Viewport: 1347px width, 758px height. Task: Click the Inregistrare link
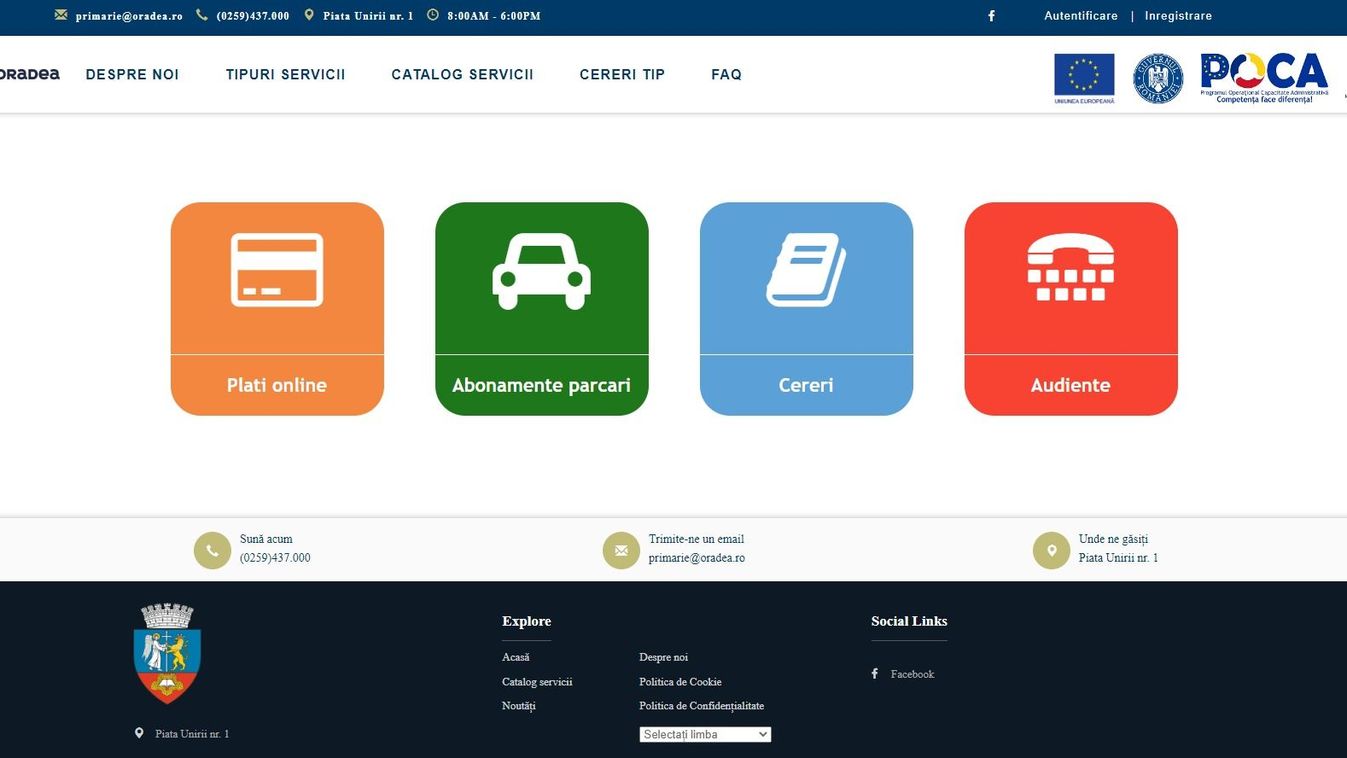(1178, 16)
